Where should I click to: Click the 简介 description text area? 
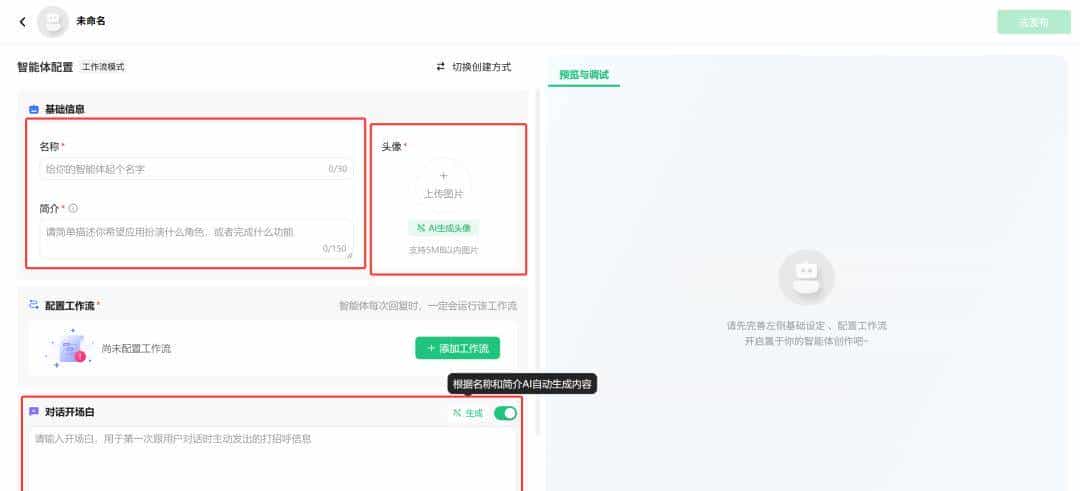point(196,239)
